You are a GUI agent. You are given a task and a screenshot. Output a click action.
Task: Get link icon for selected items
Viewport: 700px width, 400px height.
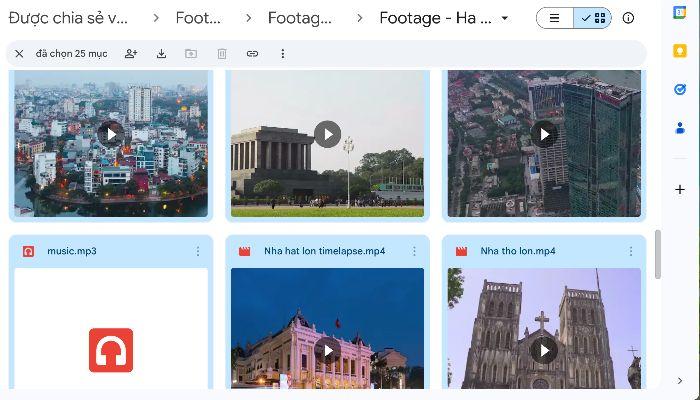click(252, 54)
